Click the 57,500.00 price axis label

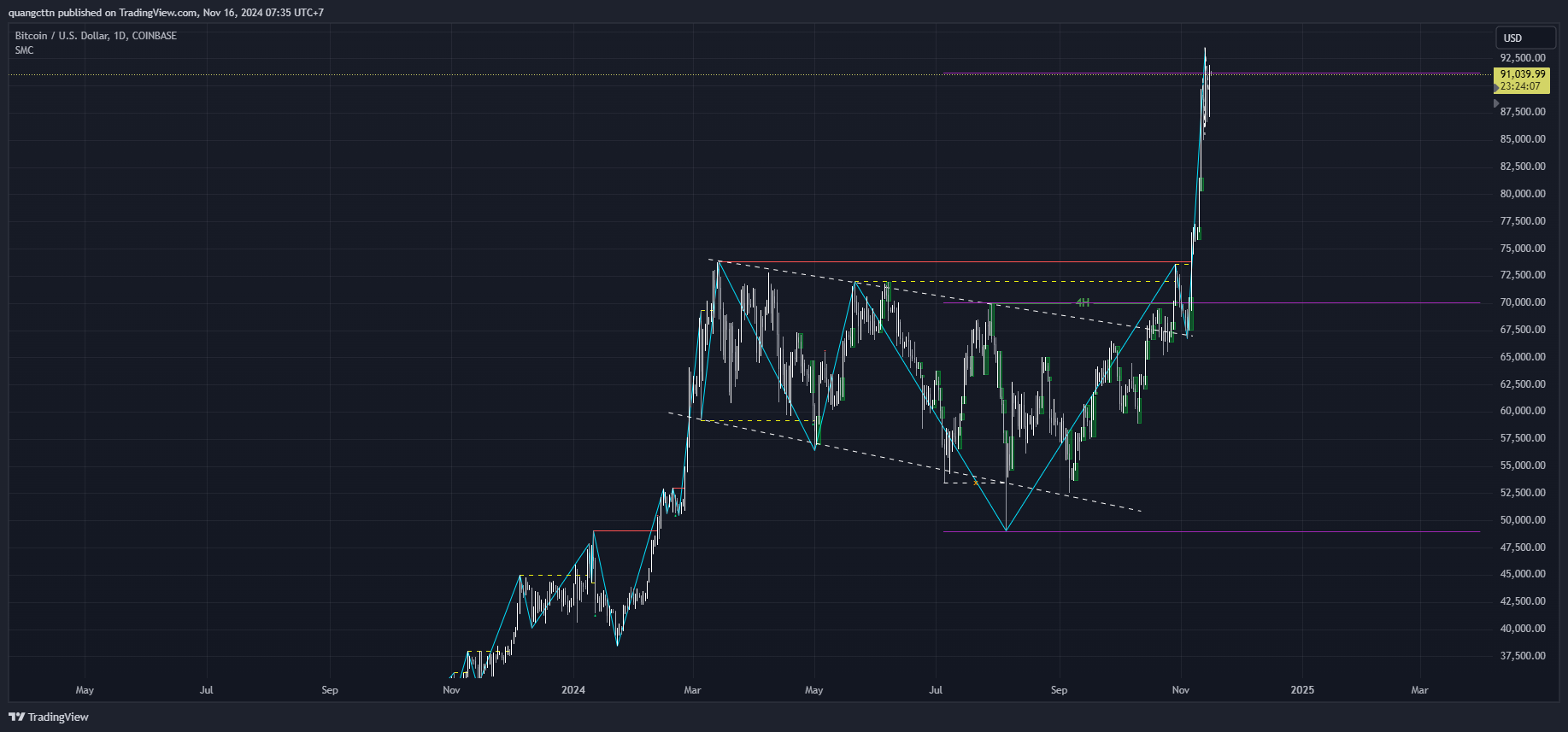point(1523,438)
